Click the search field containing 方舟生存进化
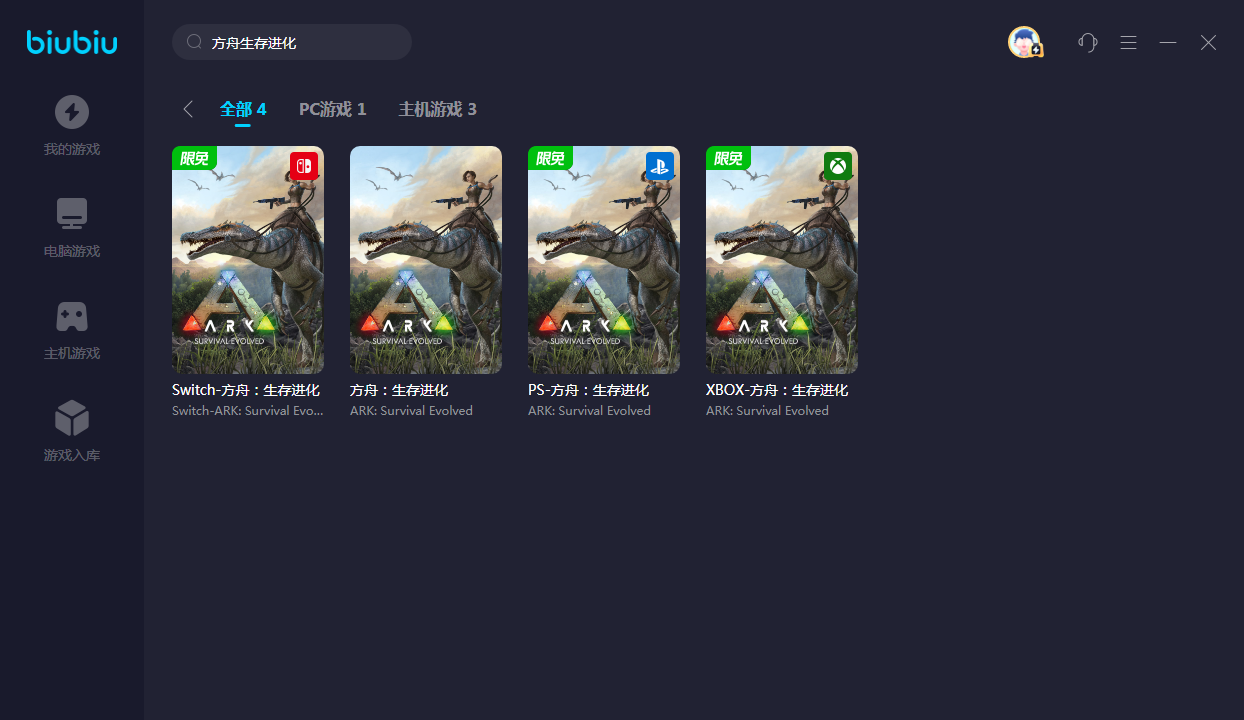Viewport: 1244px width, 720px height. pyautogui.click(x=292, y=42)
